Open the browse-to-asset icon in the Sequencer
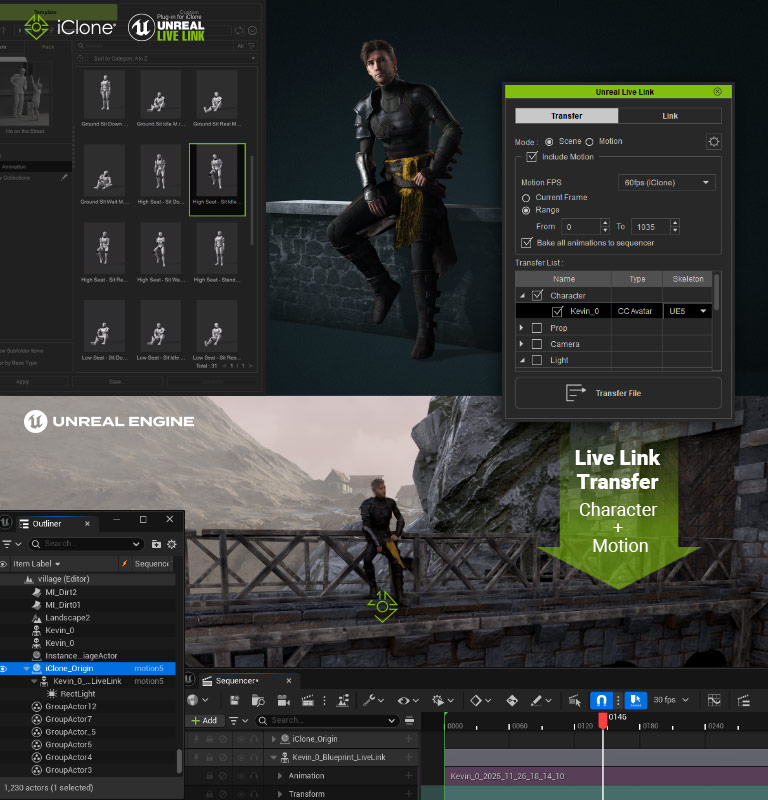 258,701
